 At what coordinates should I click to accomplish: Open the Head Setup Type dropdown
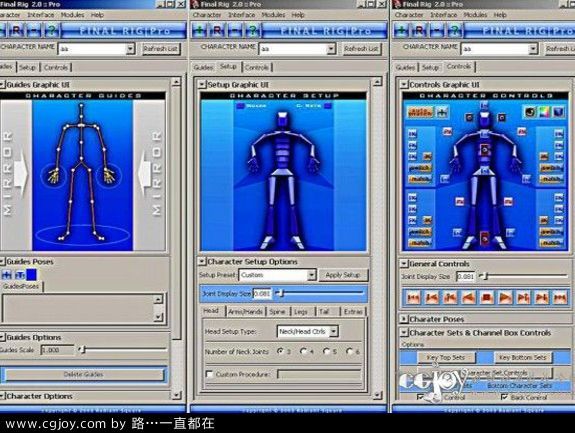click(x=334, y=331)
